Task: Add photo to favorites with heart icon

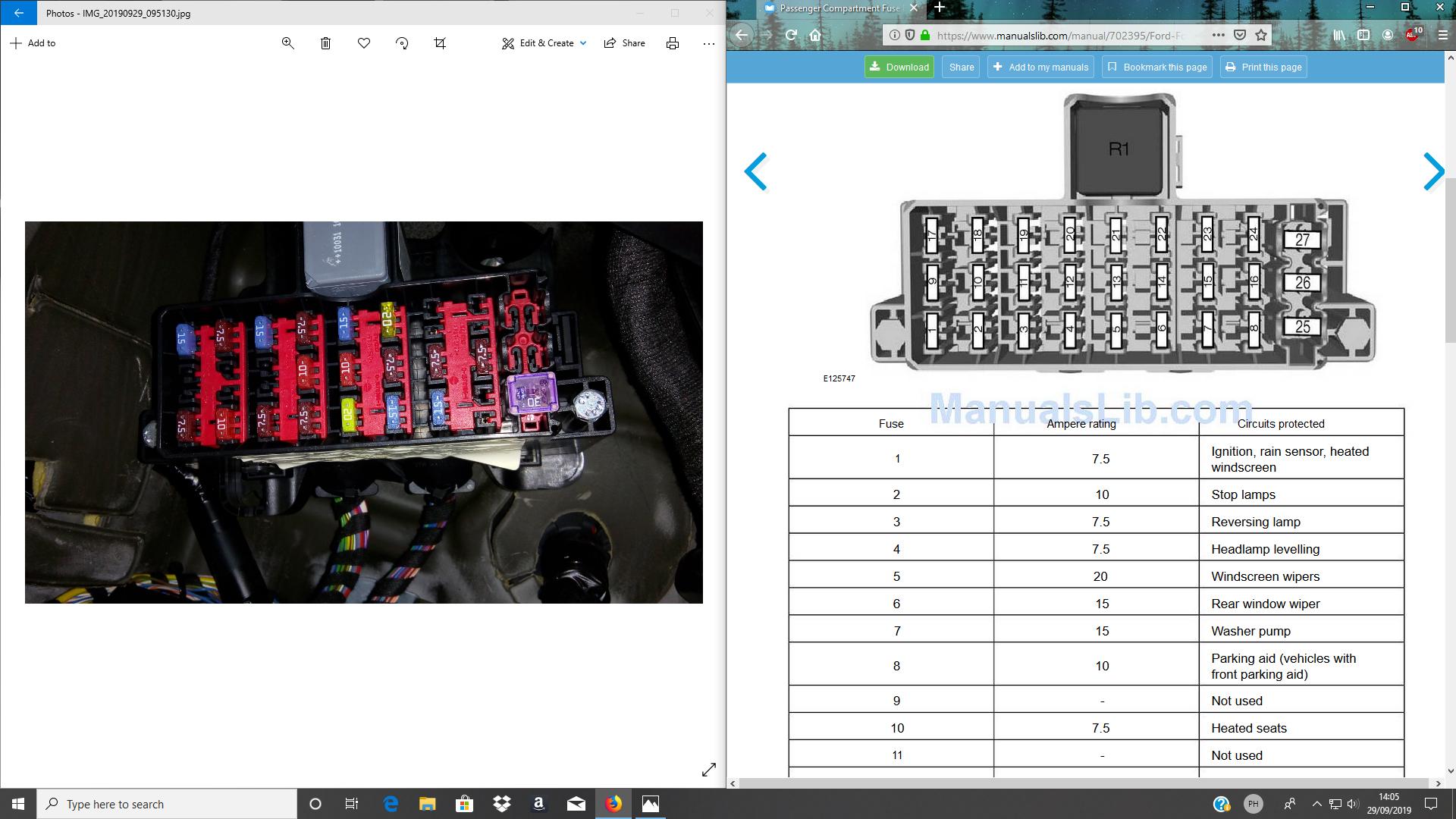Action: 364,43
